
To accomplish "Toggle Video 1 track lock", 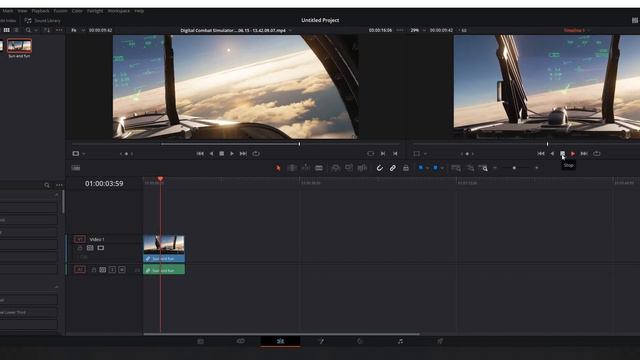I will pos(80,248).
